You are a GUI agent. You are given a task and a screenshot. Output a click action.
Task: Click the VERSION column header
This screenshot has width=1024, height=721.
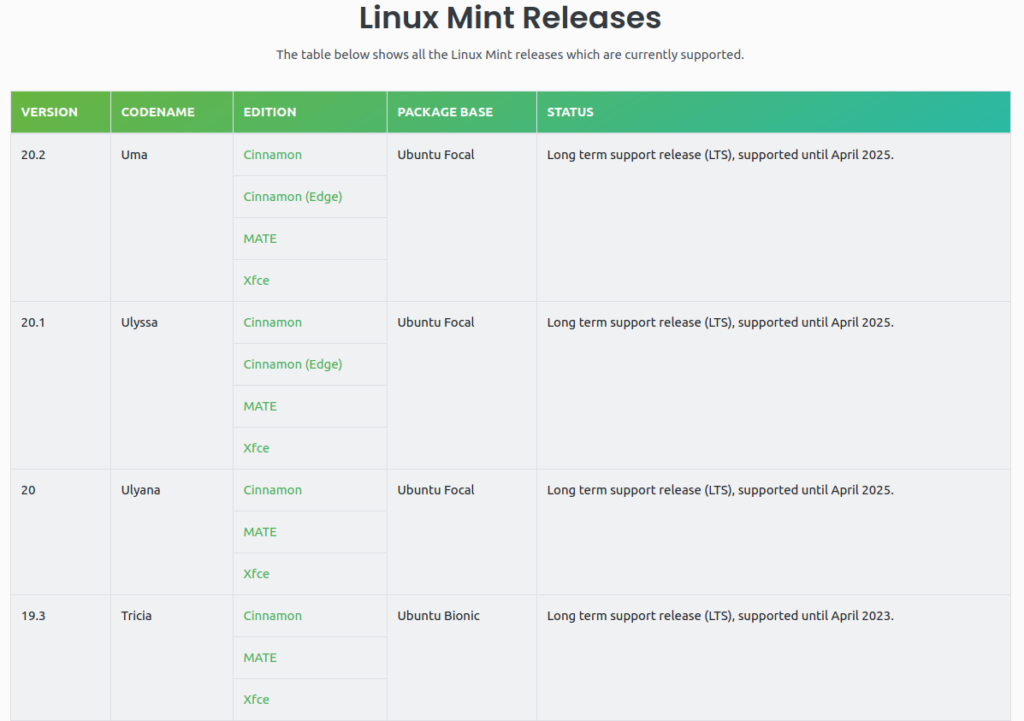(49, 112)
